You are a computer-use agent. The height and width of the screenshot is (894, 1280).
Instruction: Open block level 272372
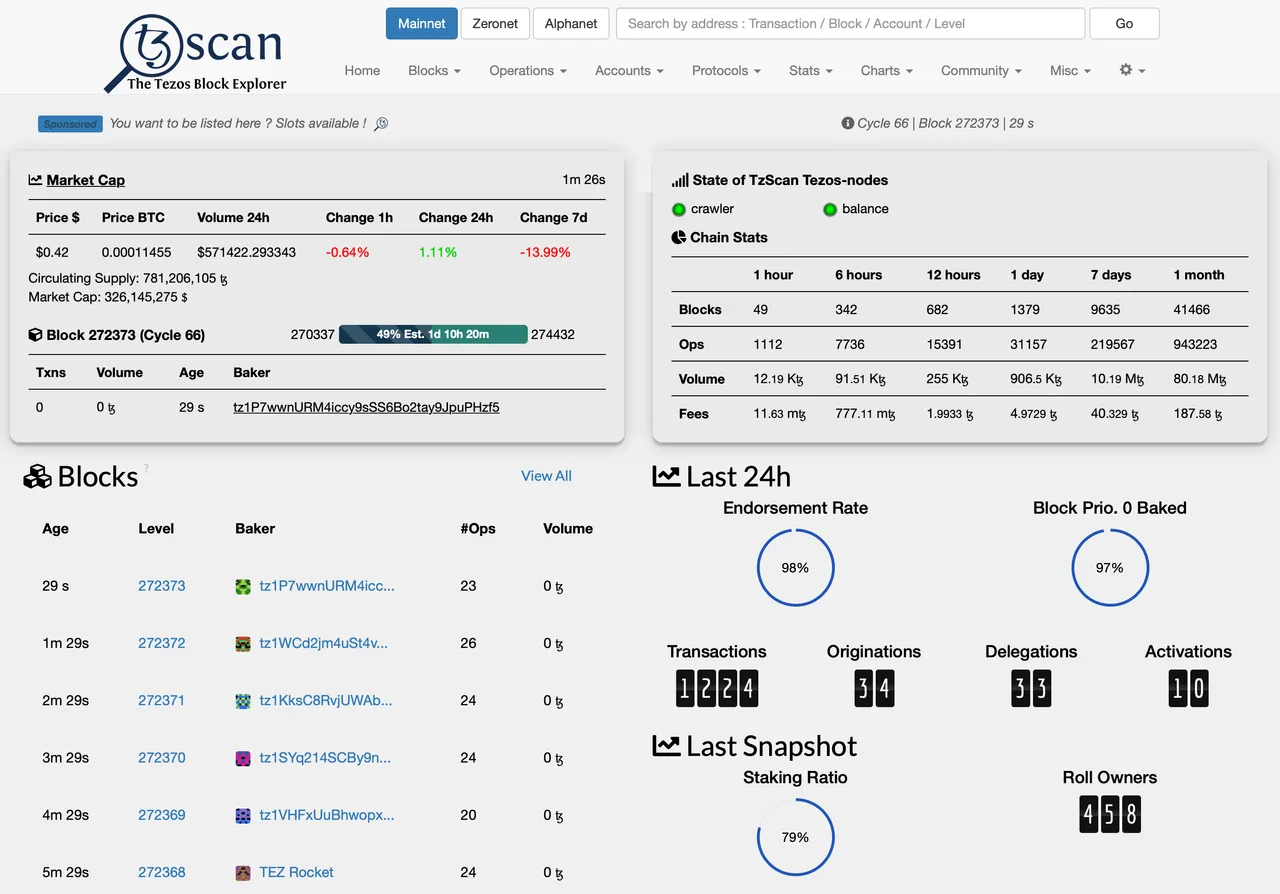(161, 643)
